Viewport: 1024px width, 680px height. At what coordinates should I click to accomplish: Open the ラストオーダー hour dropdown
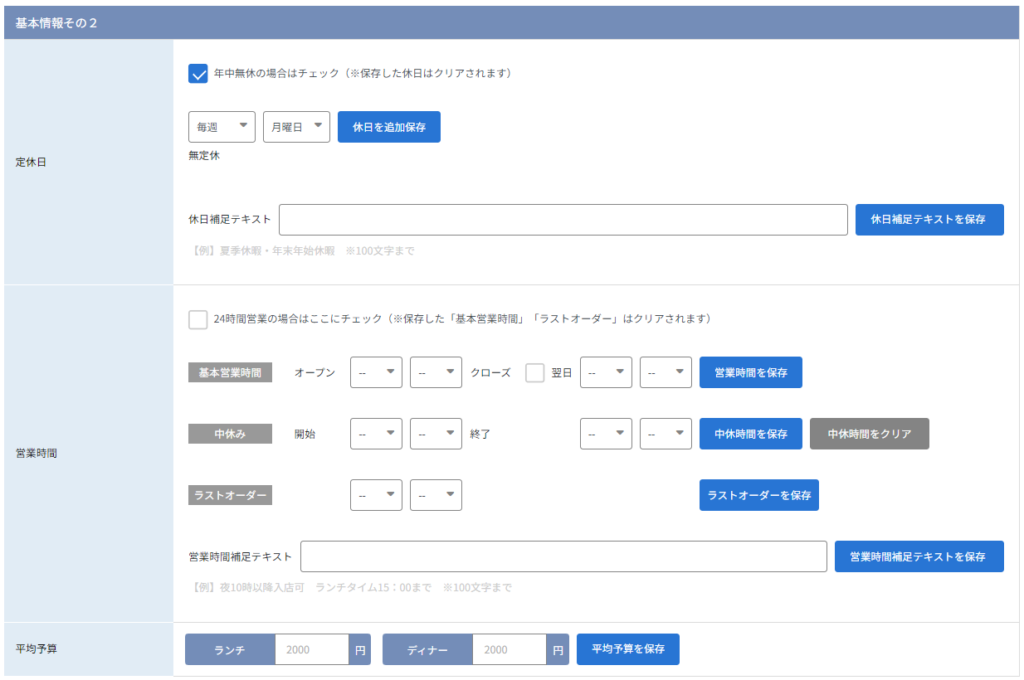[x=376, y=495]
